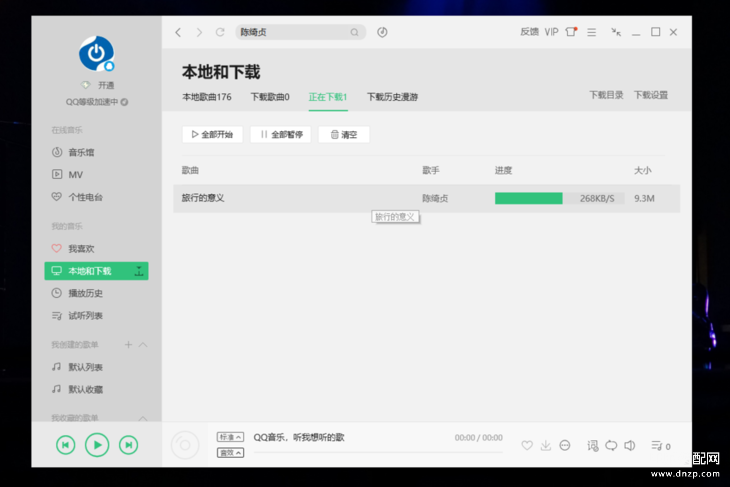Open 下载设置 link
This screenshot has height=487, width=730.
[651, 95]
